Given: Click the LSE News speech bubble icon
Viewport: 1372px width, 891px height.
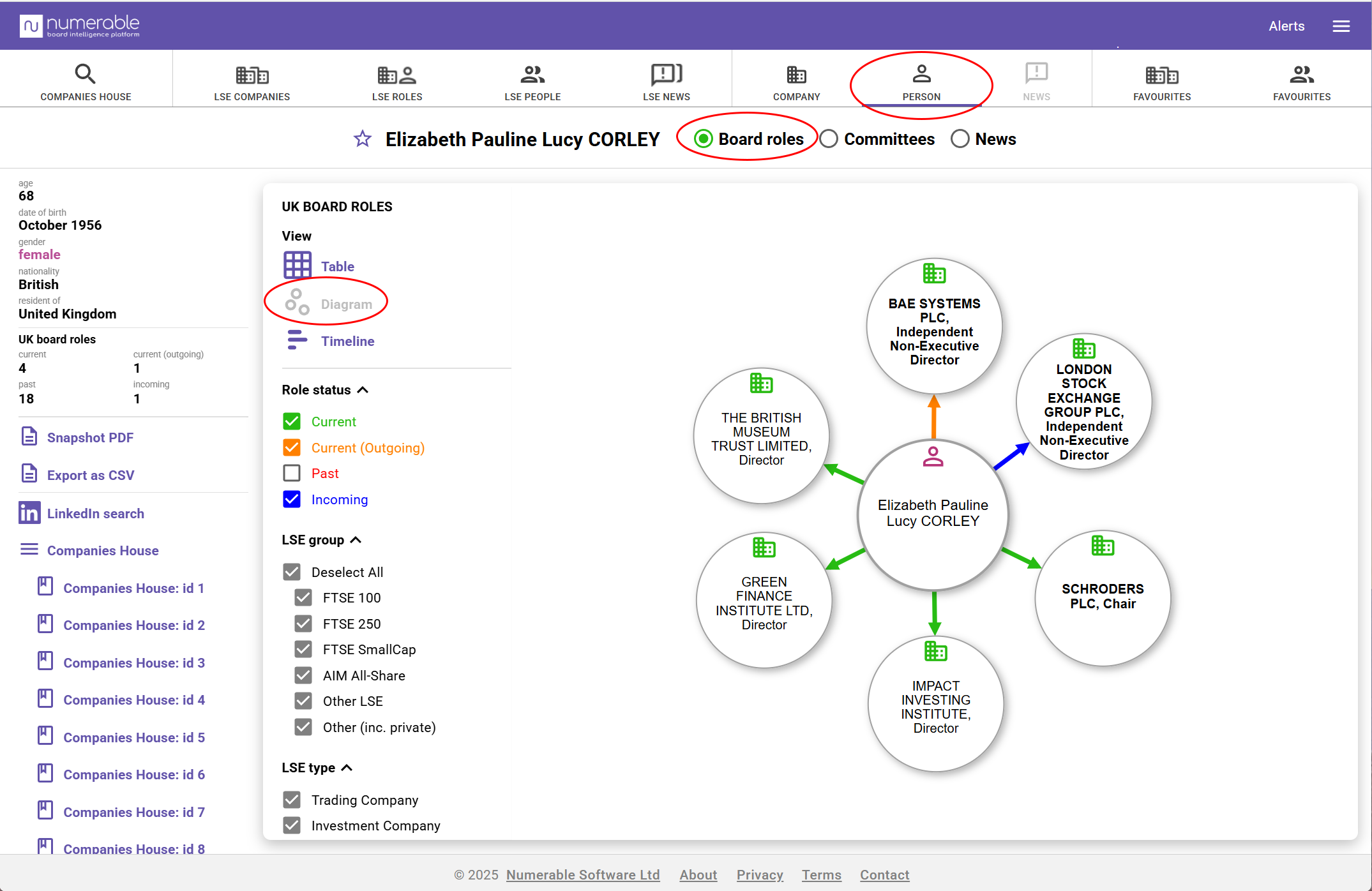Looking at the screenshot, I should tap(666, 74).
